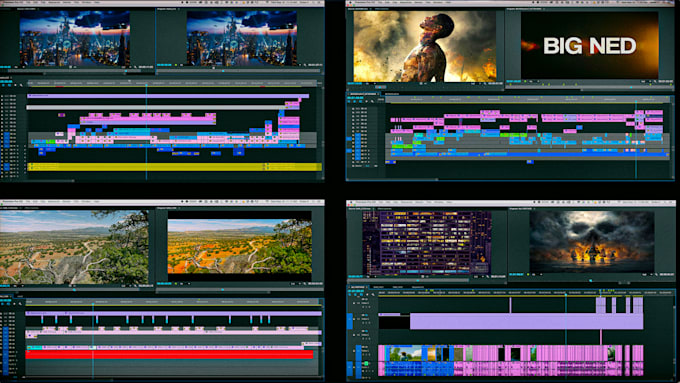Click program monitor timecode under BIG NED title
680x383 pixels.
pyautogui.click(x=514, y=81)
